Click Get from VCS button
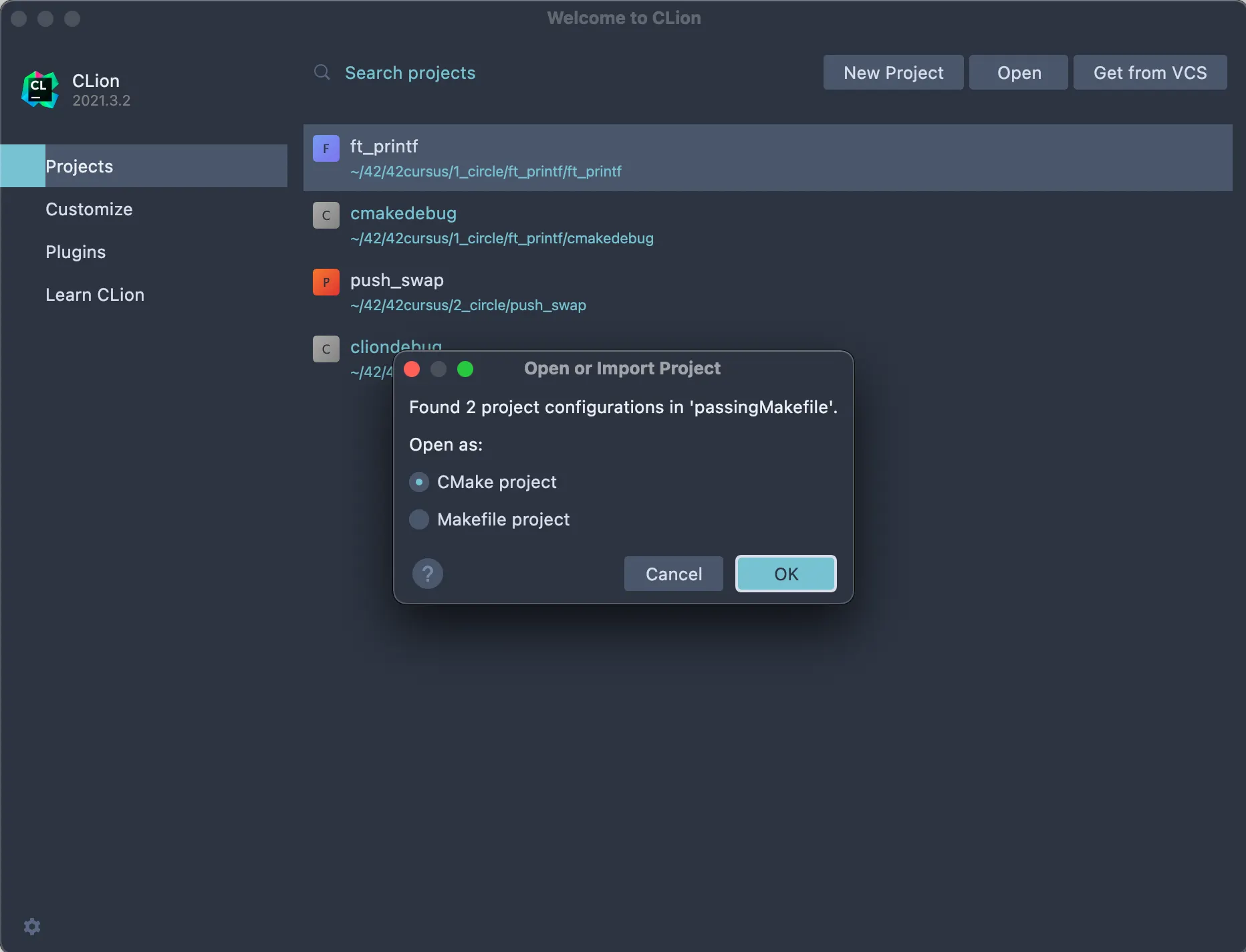The width and height of the screenshot is (1246, 952). 1150,72
